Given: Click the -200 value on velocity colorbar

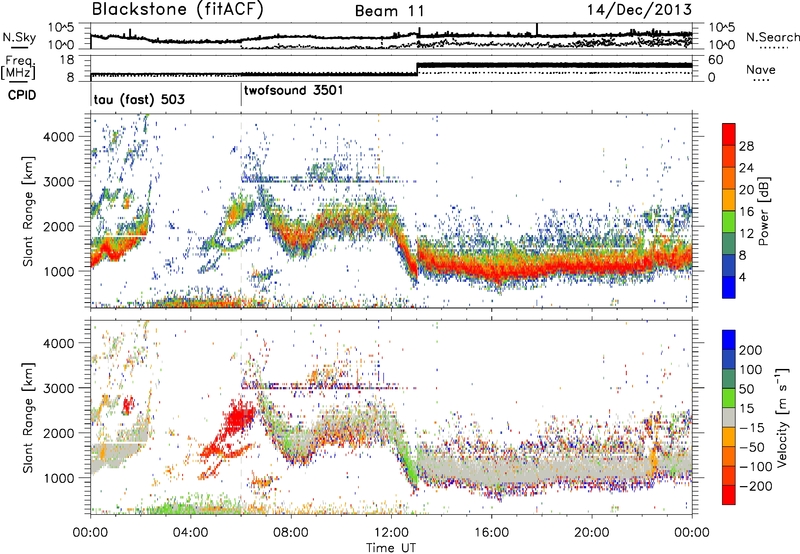Looking at the screenshot, I should [x=755, y=486].
